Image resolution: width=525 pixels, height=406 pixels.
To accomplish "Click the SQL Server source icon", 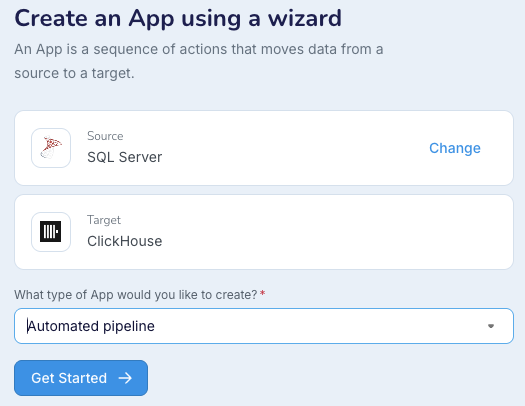I will (x=51, y=148).
